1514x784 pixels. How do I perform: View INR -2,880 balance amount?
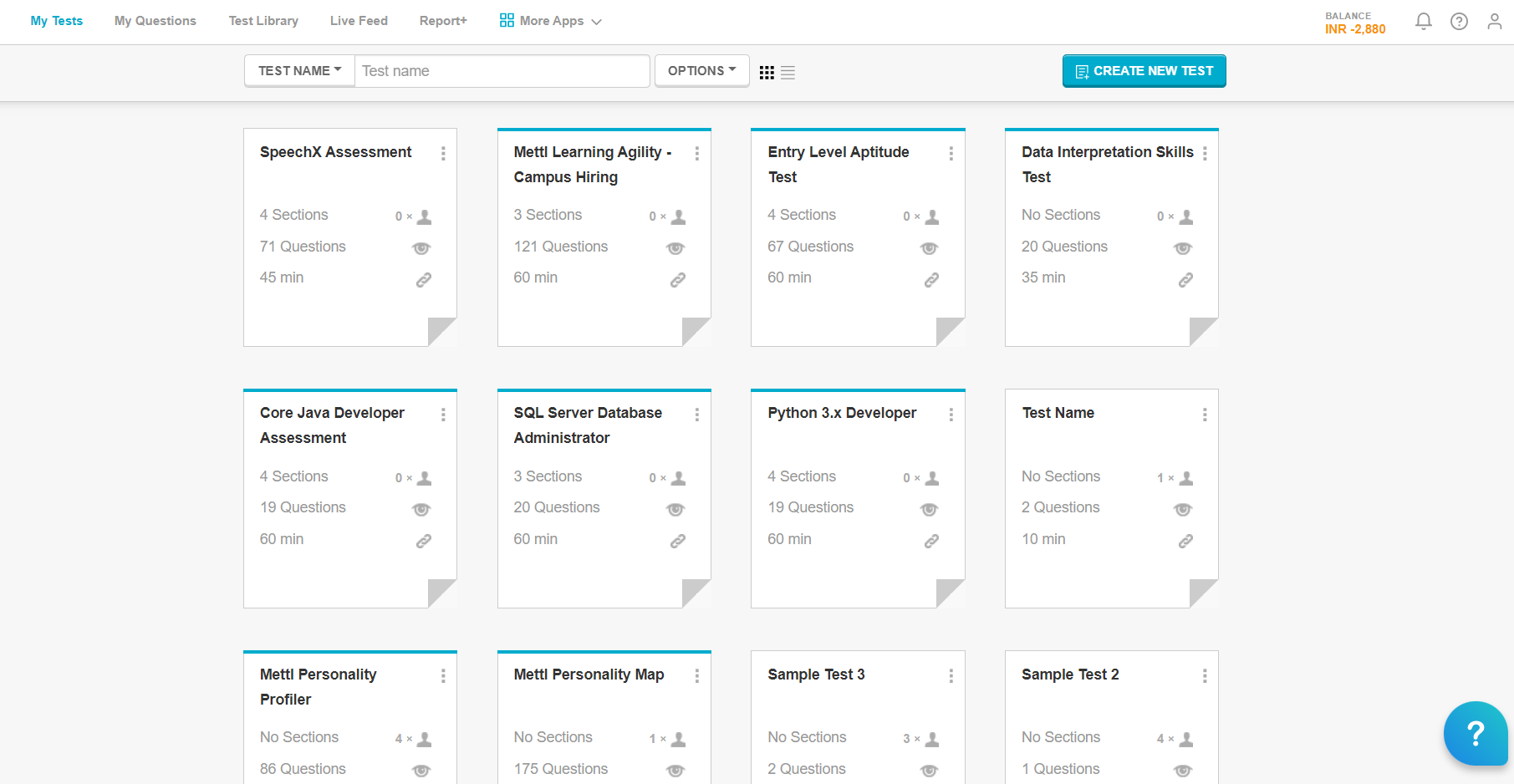pyautogui.click(x=1355, y=29)
